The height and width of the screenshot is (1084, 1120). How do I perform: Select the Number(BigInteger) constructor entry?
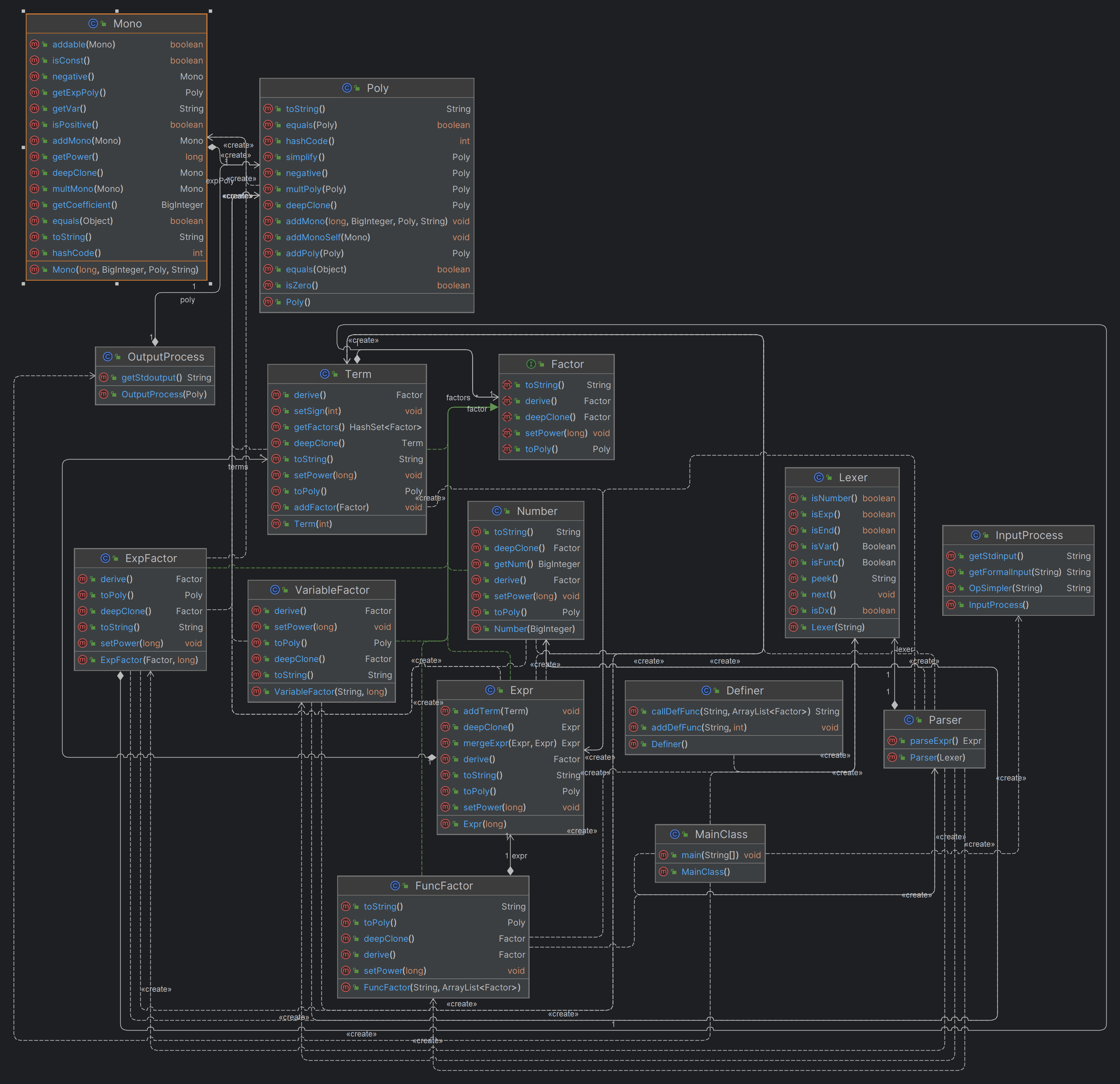pyautogui.click(x=526, y=629)
